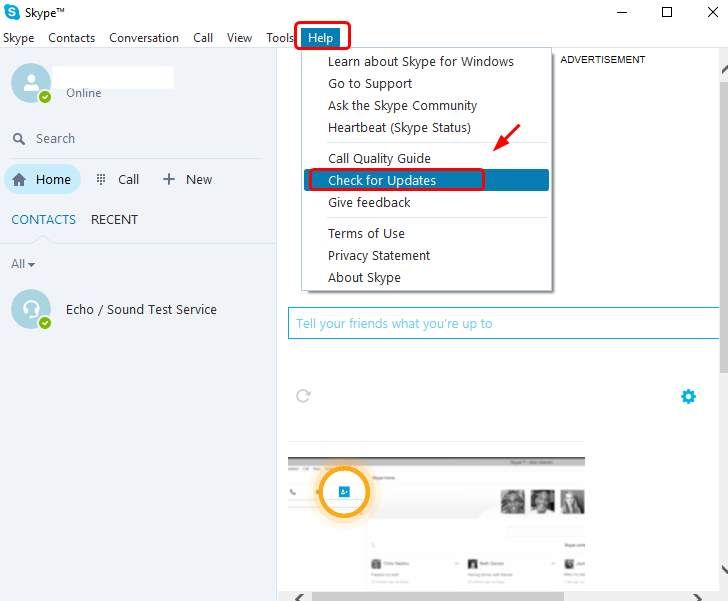The image size is (728, 601).
Task: Select the Echo / Sound Test Service contact
Action: (140, 310)
